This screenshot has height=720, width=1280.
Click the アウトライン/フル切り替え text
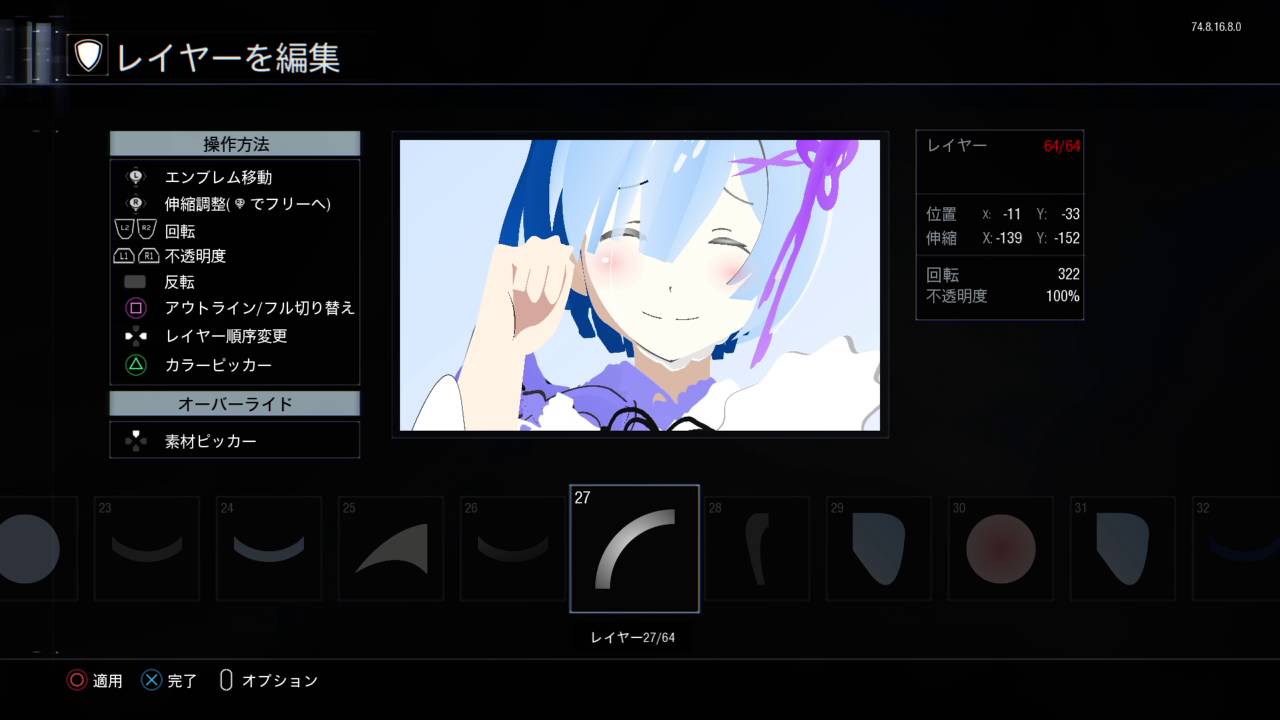pyautogui.click(x=260, y=308)
